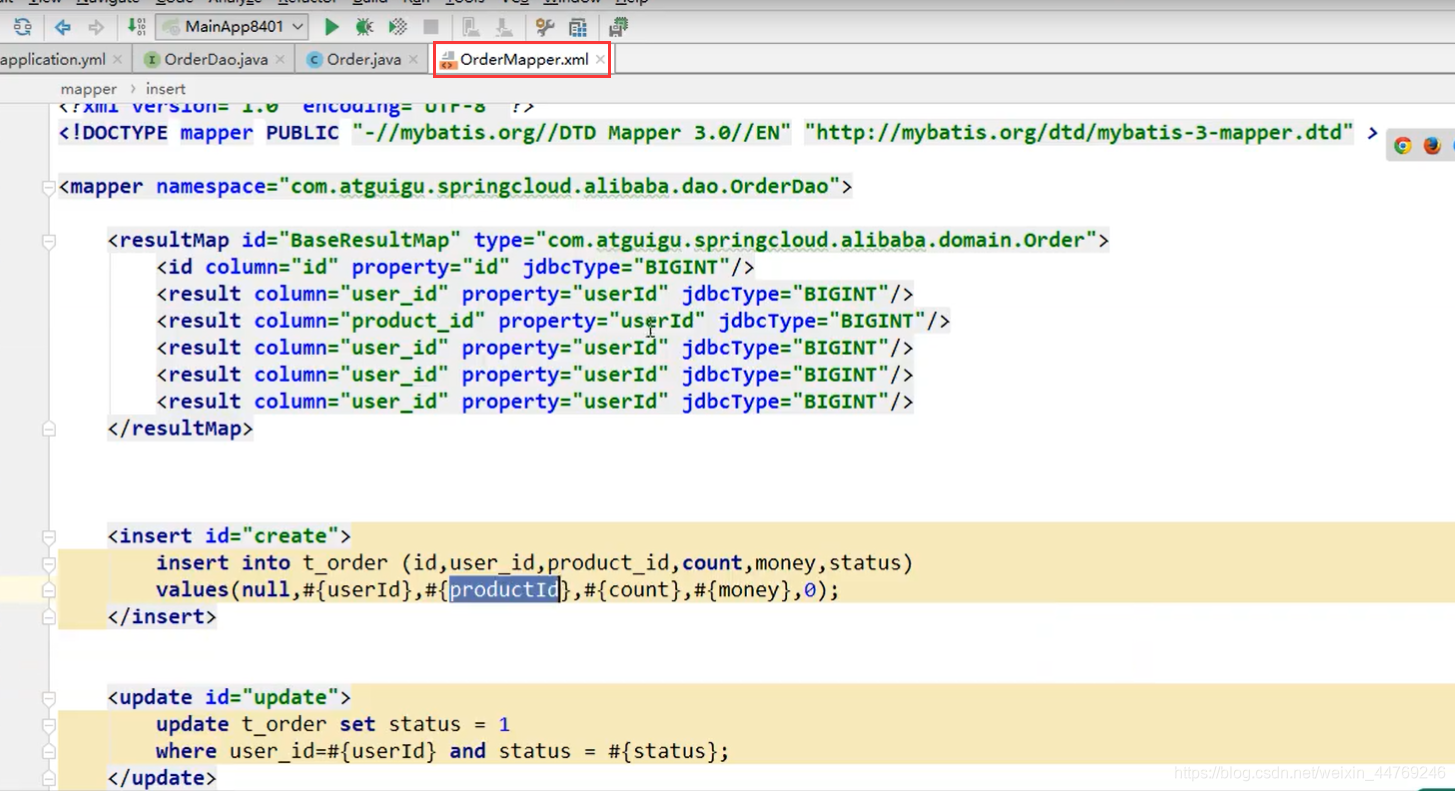Click #{money} in the values line
Image resolution: width=1455 pixels, height=791 pixels.
point(742,590)
